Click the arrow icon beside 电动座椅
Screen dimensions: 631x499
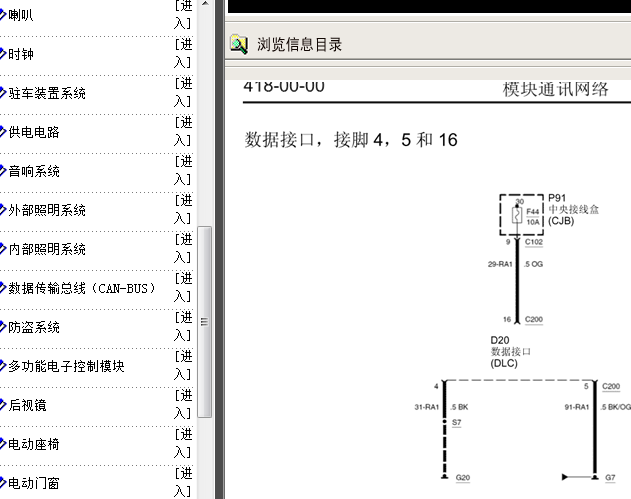(x=3, y=445)
